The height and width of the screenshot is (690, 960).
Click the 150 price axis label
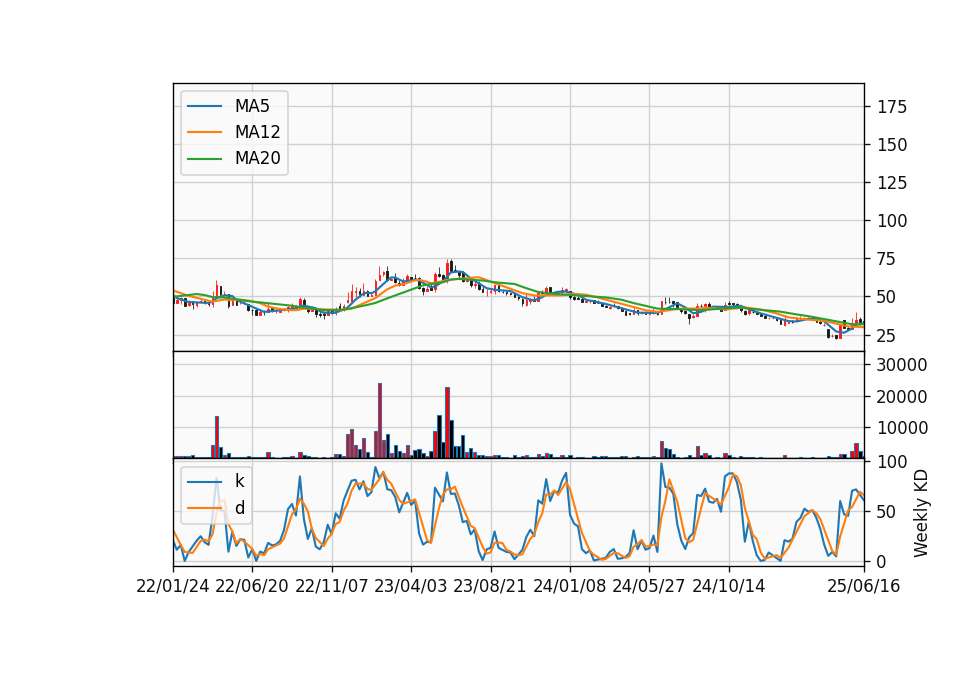(x=892, y=145)
